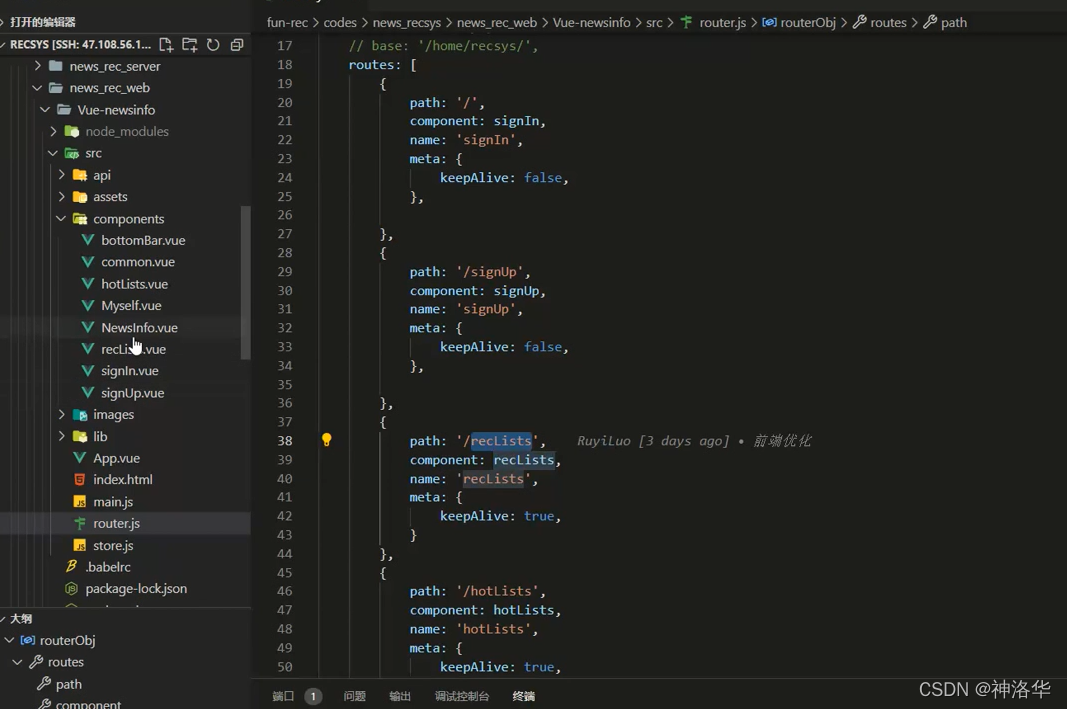
Task: Collapse all folders in explorer
Action: pos(237,45)
